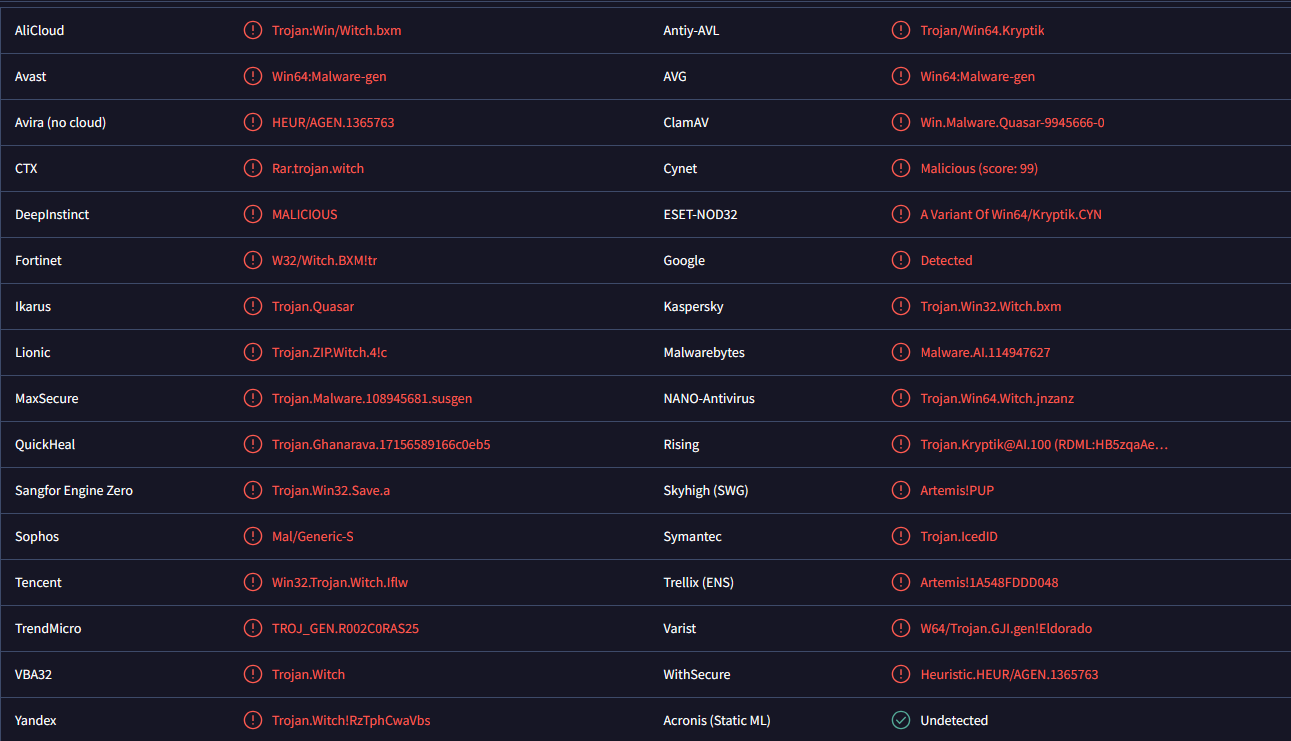Click the warning icon in the AVG row
Screen dimensions: 1291x741
click(901, 76)
